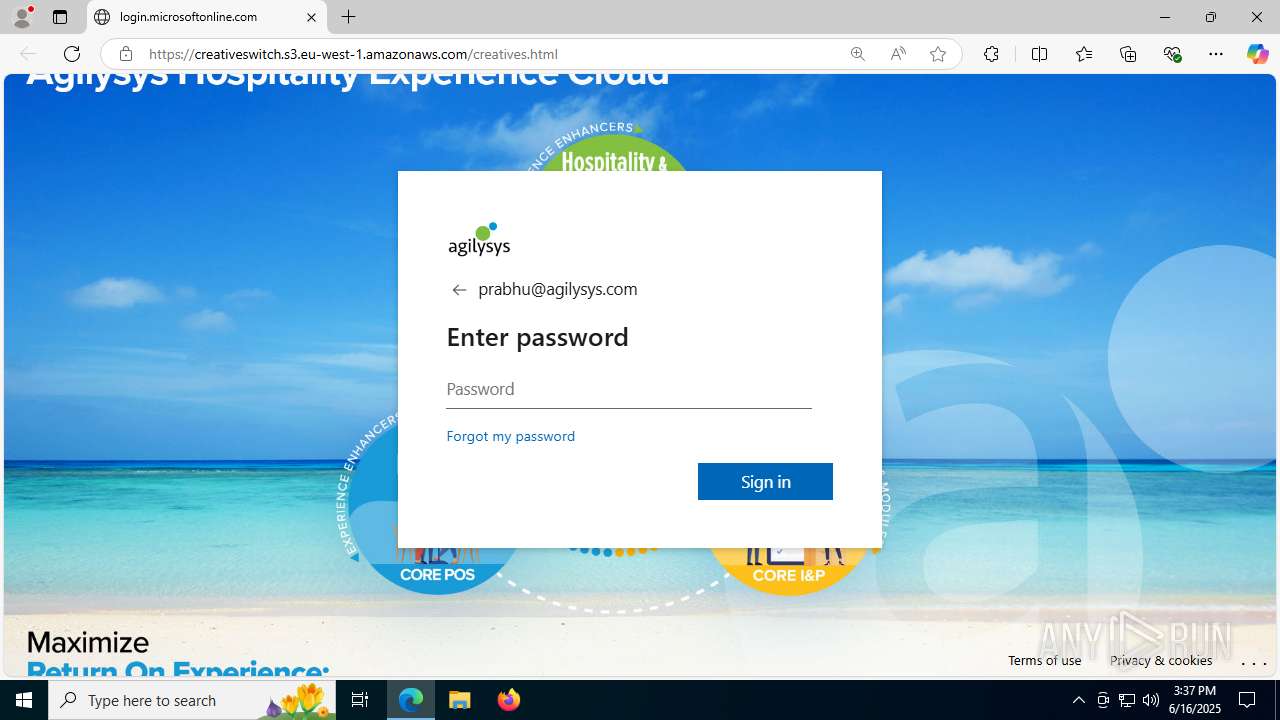Select Microsoft Edge in the taskbar

(x=411, y=700)
